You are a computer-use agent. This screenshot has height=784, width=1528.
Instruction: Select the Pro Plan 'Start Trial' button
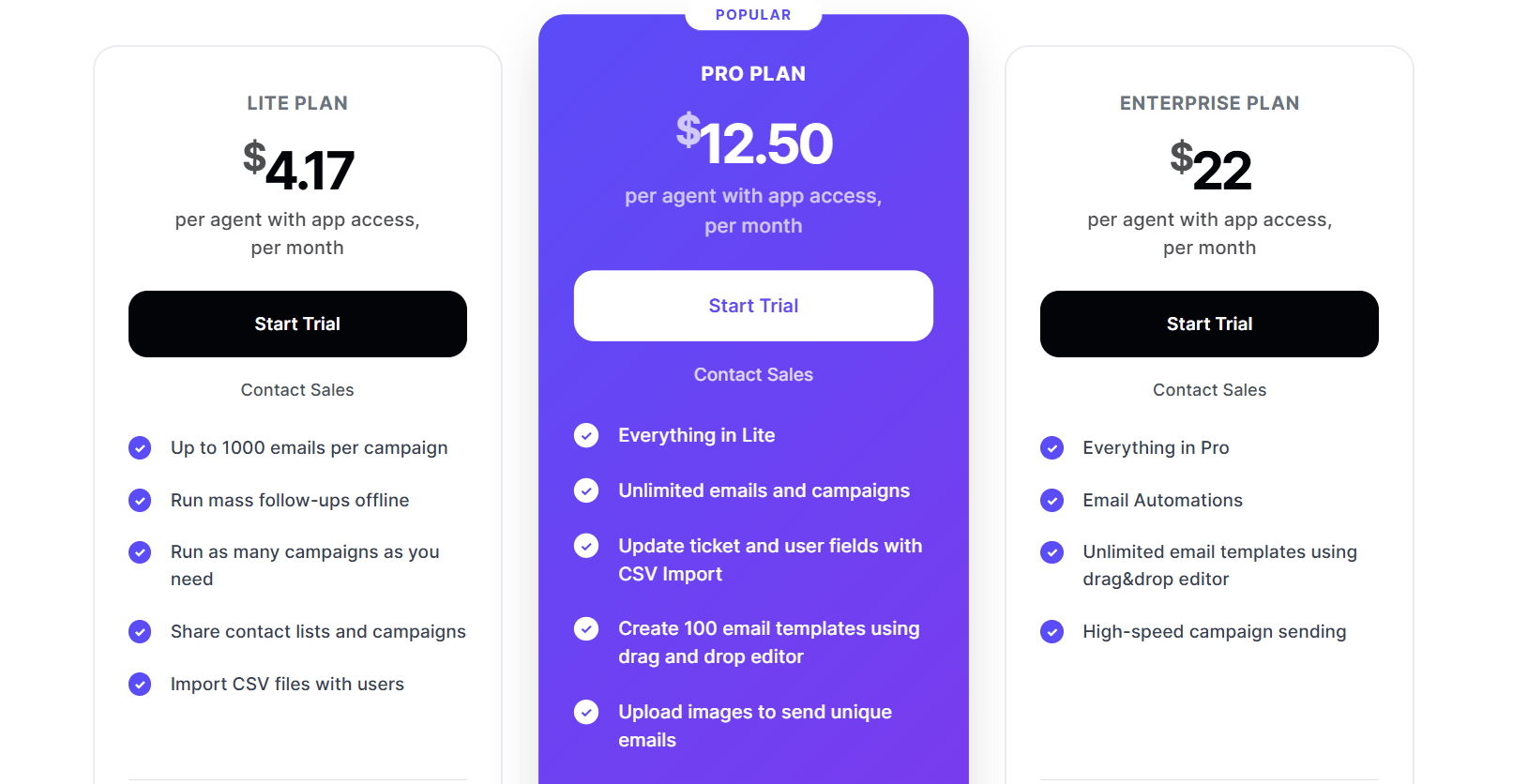(753, 306)
